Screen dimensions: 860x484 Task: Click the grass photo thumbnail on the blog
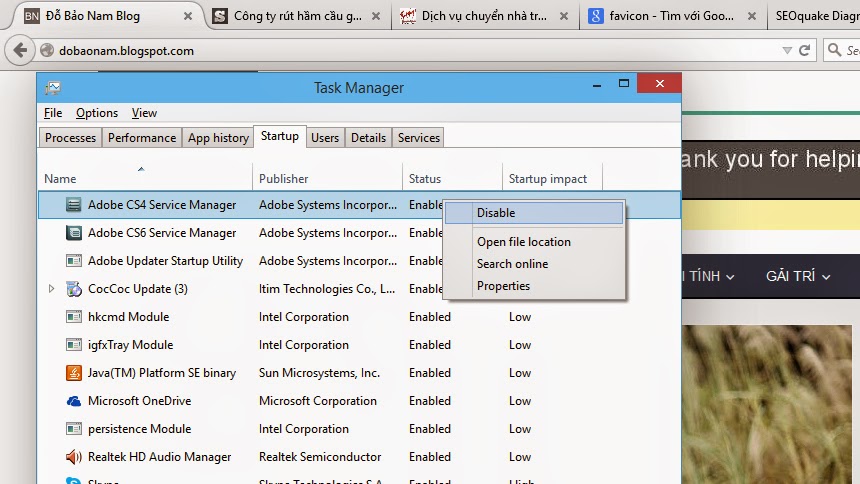[x=767, y=404]
